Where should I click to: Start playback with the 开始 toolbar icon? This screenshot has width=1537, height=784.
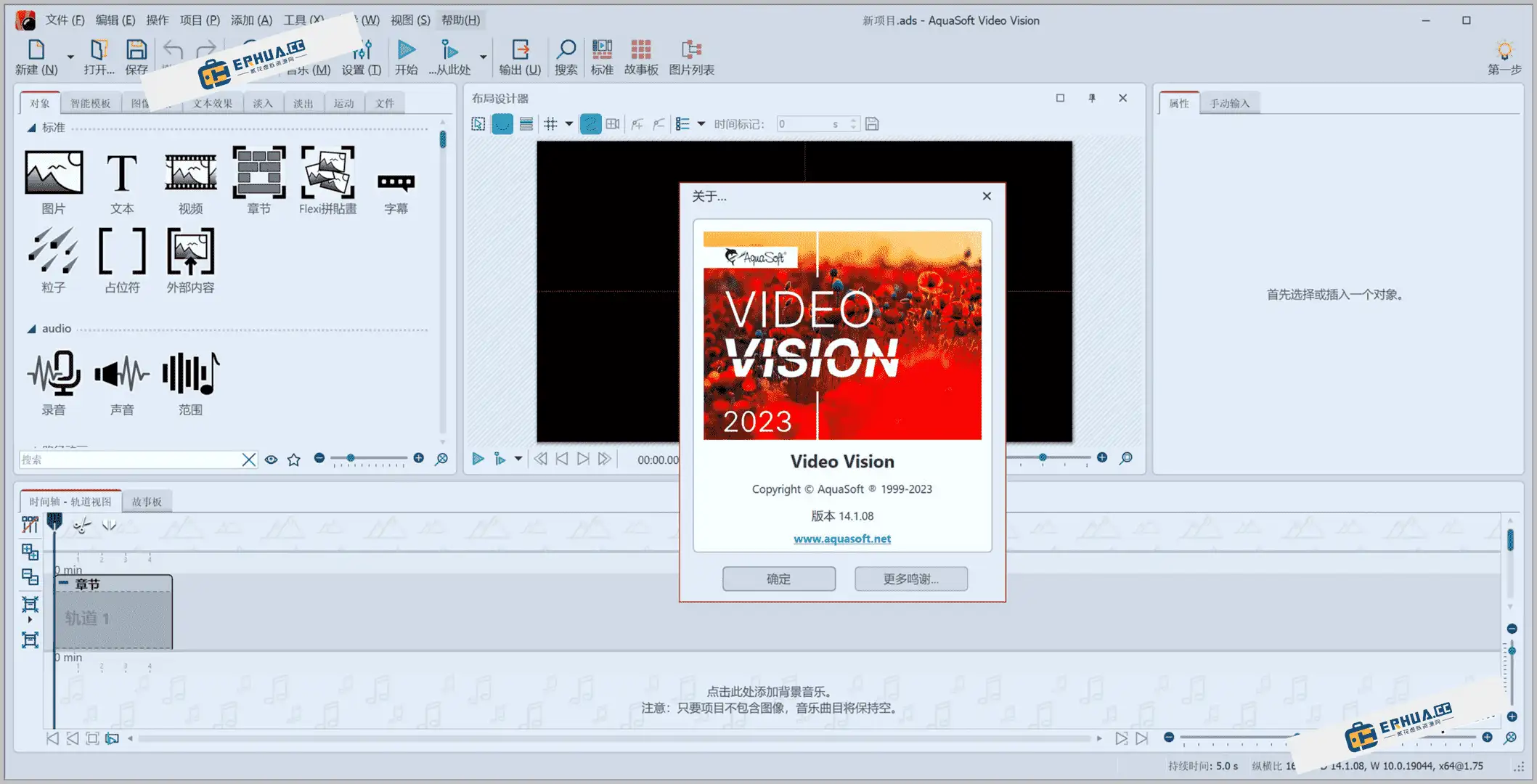[x=407, y=49]
